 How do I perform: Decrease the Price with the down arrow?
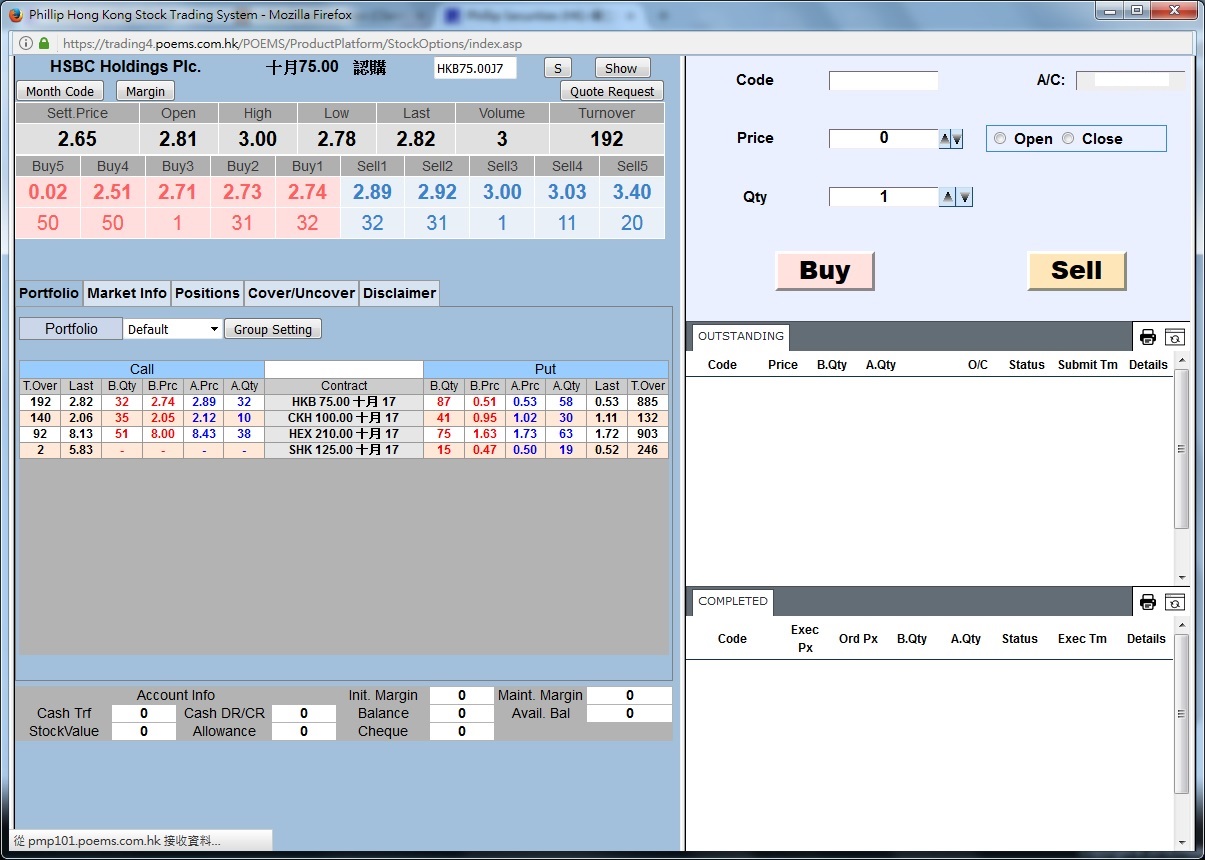click(x=957, y=140)
